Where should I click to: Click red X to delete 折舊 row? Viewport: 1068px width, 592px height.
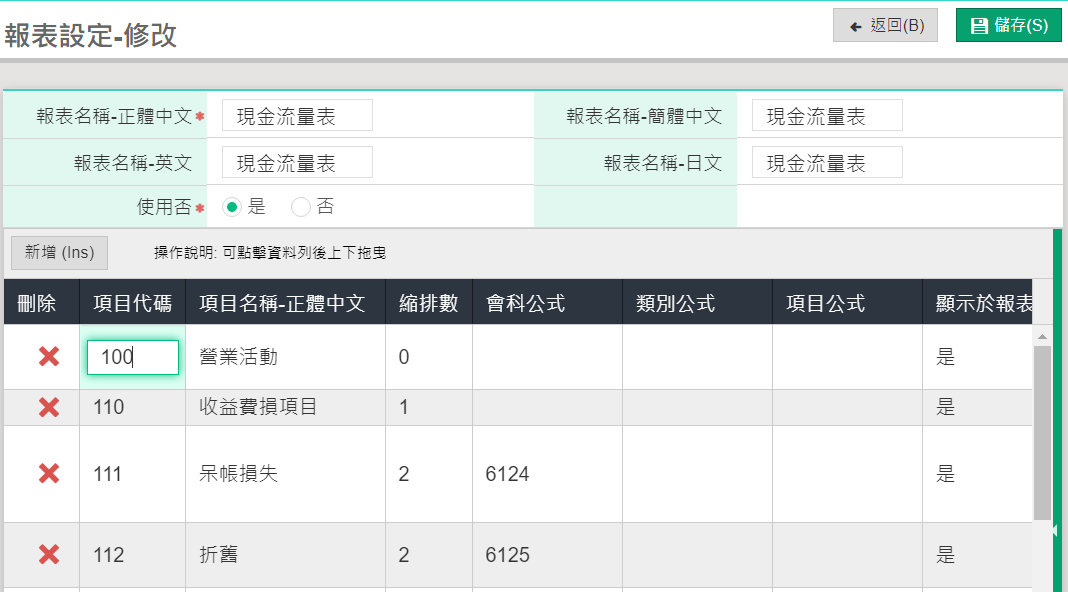tap(48, 555)
